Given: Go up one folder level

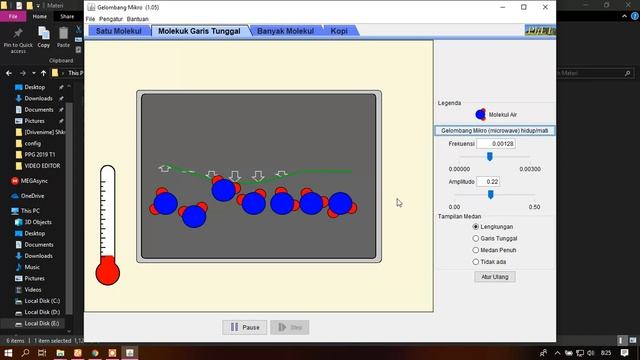Looking at the screenshot, I should [43, 73].
